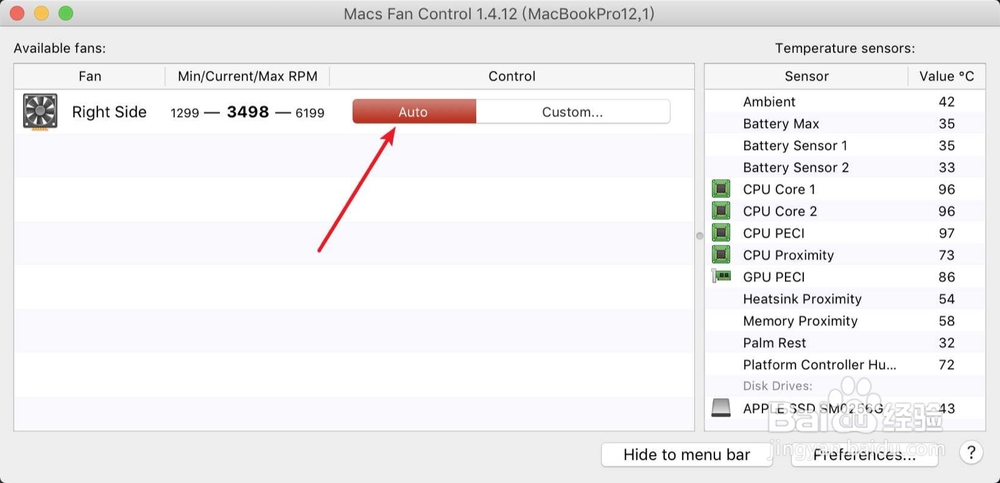
Task: Switch fan control to Custom...
Action: point(573,112)
